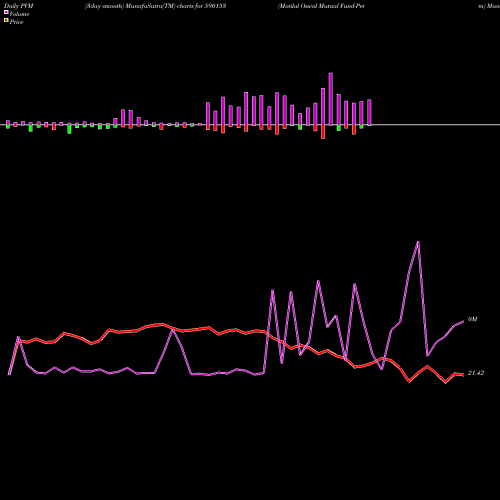Click the end of the red price line
Image resolution: width=500 pixels, height=500 pixels.
(463, 375)
